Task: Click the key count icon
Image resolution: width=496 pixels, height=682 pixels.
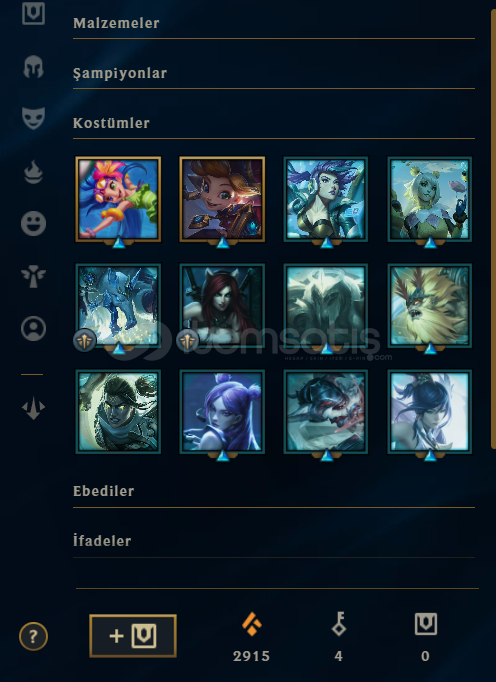Action: coord(338,624)
